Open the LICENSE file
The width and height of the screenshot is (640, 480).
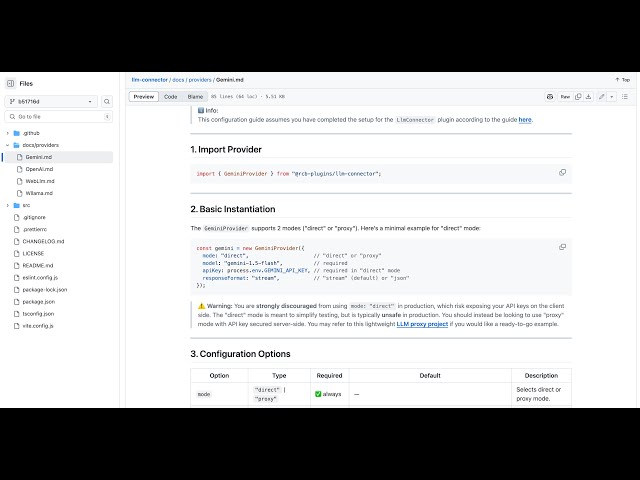33,253
